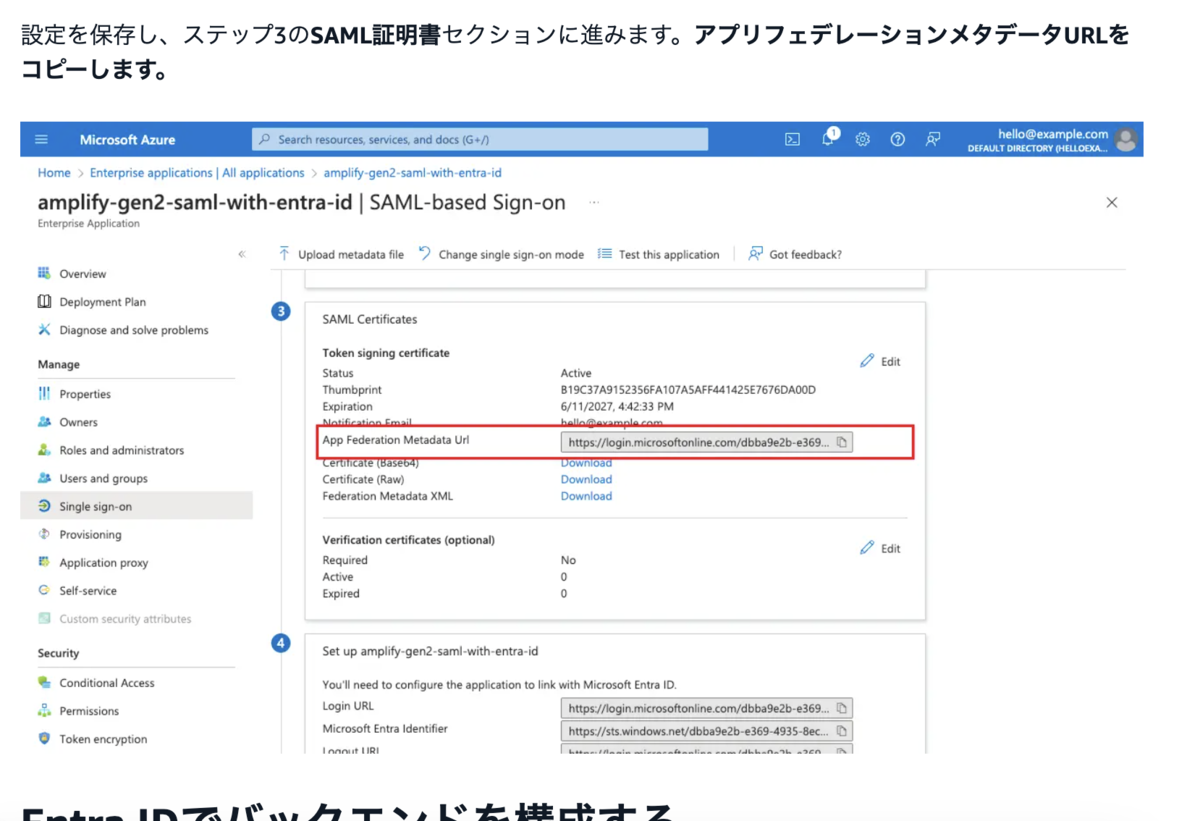Open amplify-gen2-saml-with-entra-id breadcrumb
1200x821 pixels.
(x=413, y=173)
